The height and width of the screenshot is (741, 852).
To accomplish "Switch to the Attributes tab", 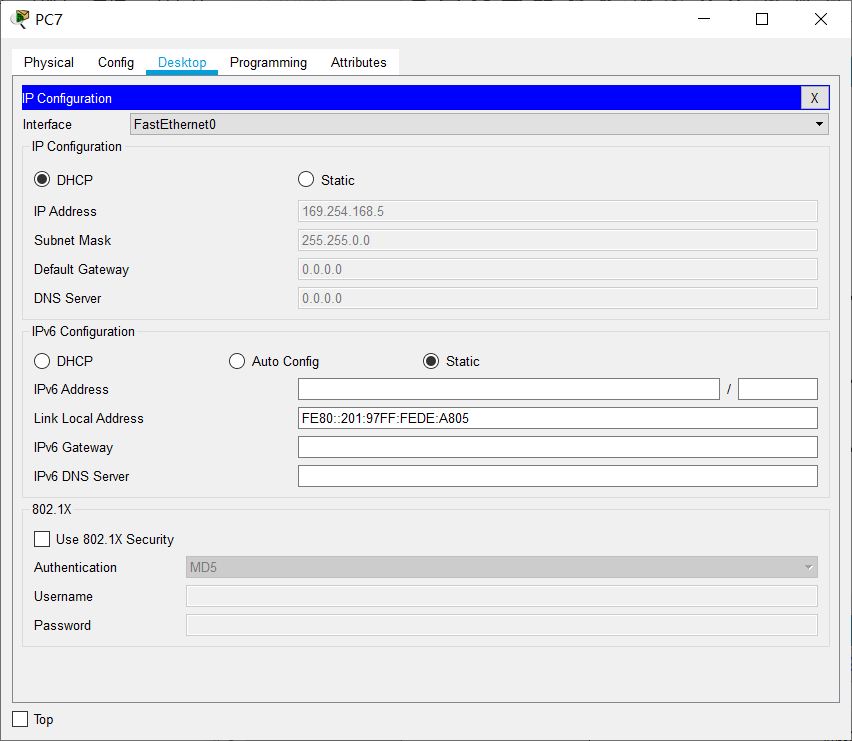I will pyautogui.click(x=359, y=62).
